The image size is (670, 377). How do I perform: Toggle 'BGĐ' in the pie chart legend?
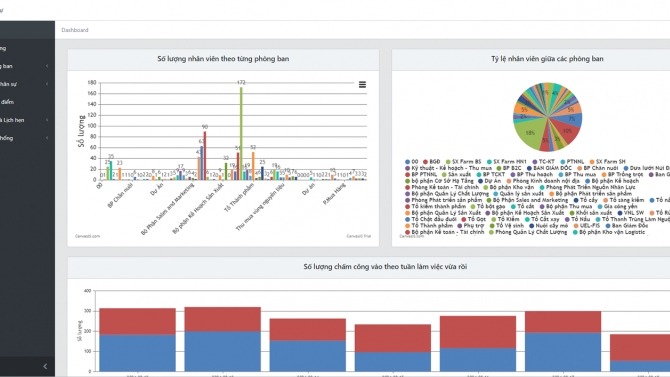(432, 162)
